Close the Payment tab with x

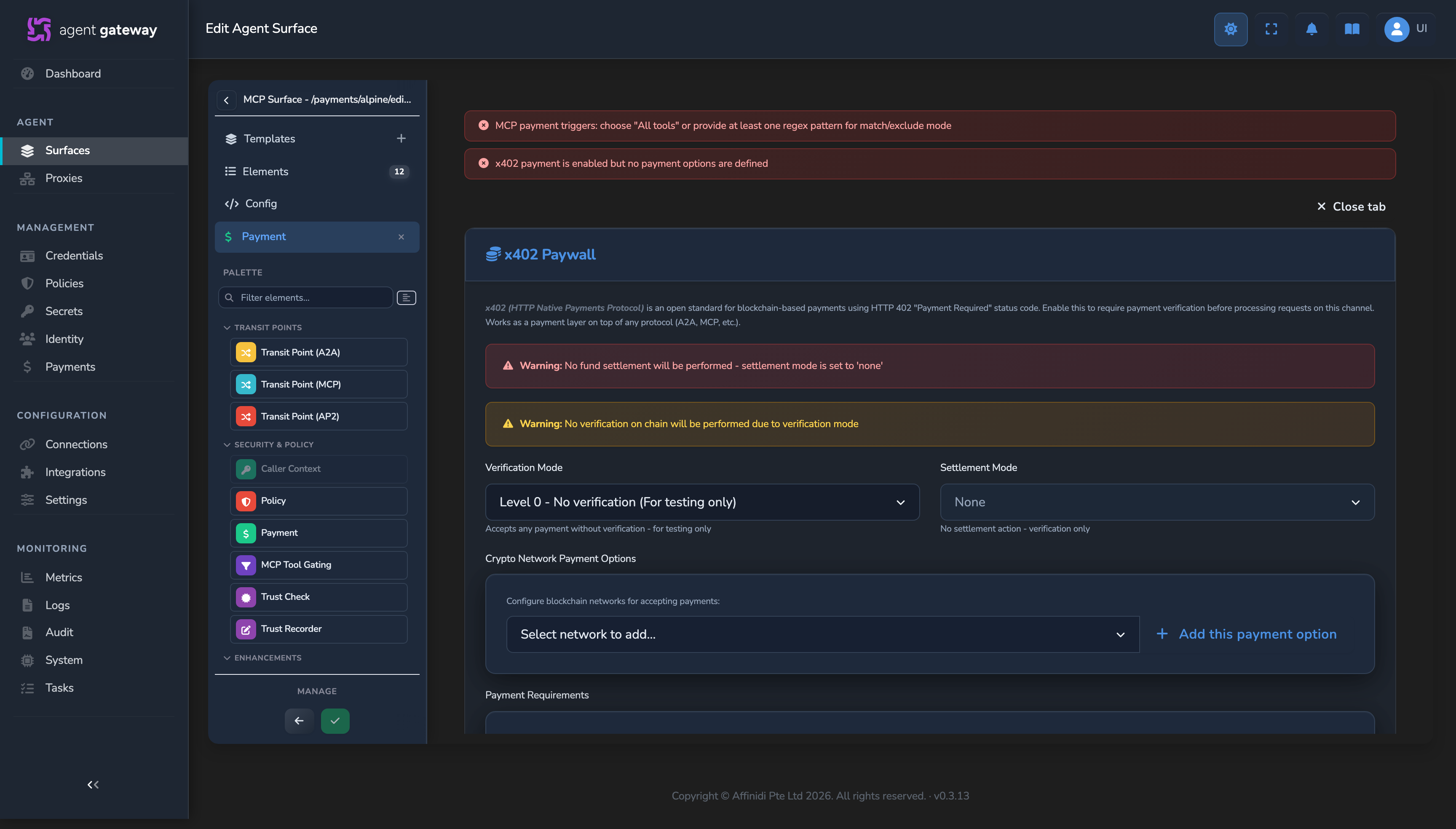pos(401,237)
